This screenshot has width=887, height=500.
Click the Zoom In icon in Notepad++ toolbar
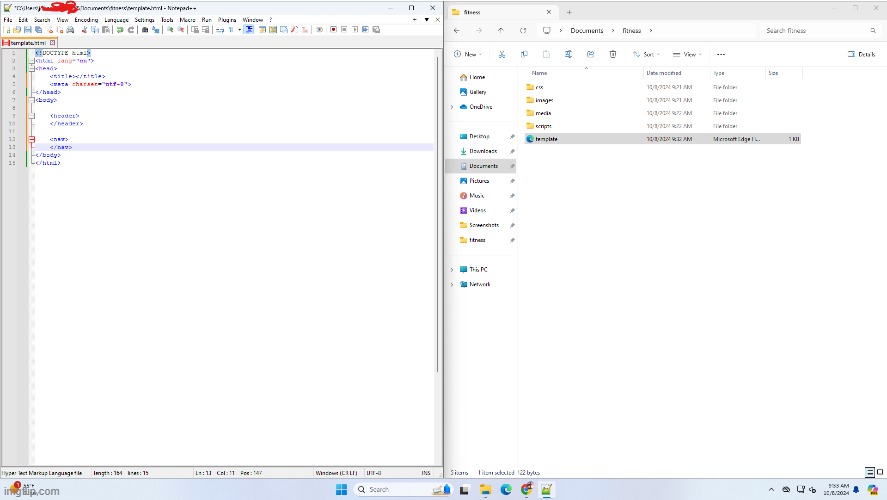pos(170,29)
